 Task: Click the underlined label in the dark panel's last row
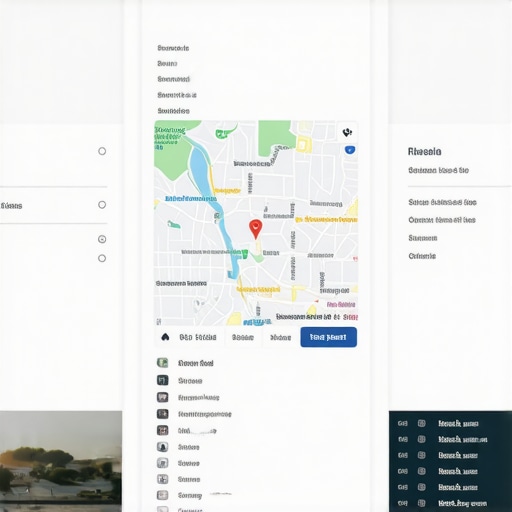point(462,503)
